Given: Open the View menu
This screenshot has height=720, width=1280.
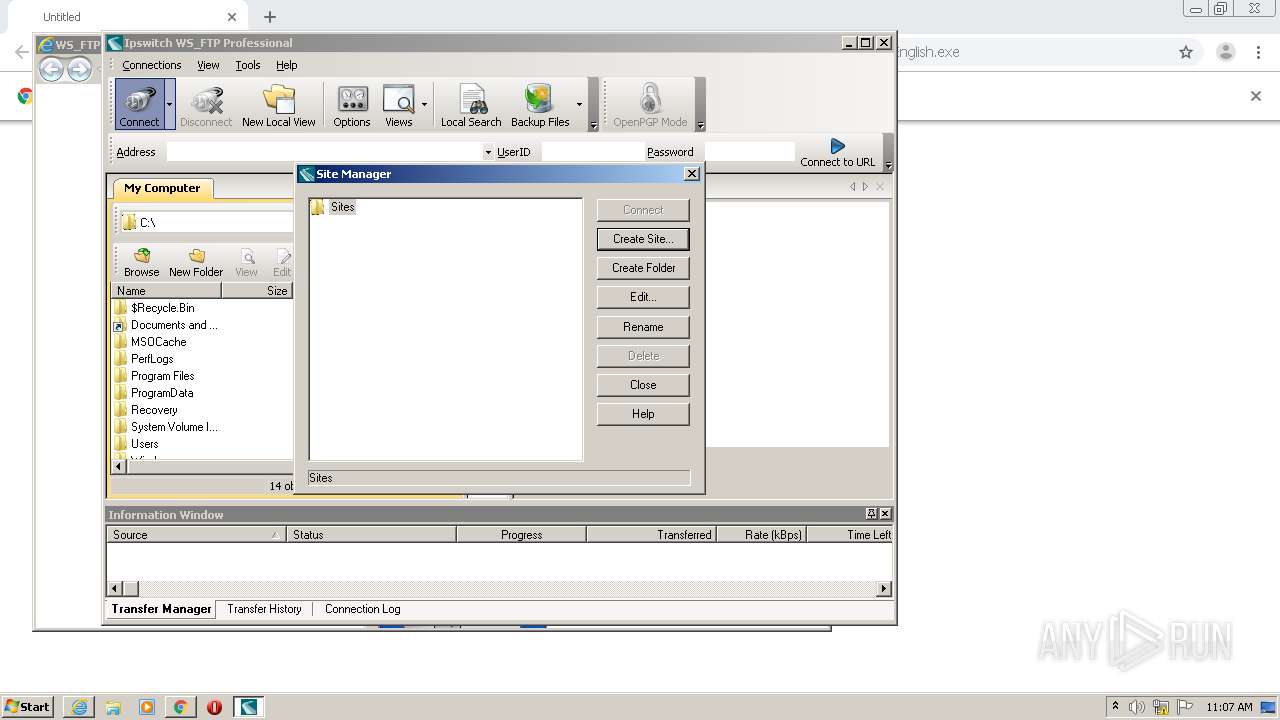Looking at the screenshot, I should [208, 65].
